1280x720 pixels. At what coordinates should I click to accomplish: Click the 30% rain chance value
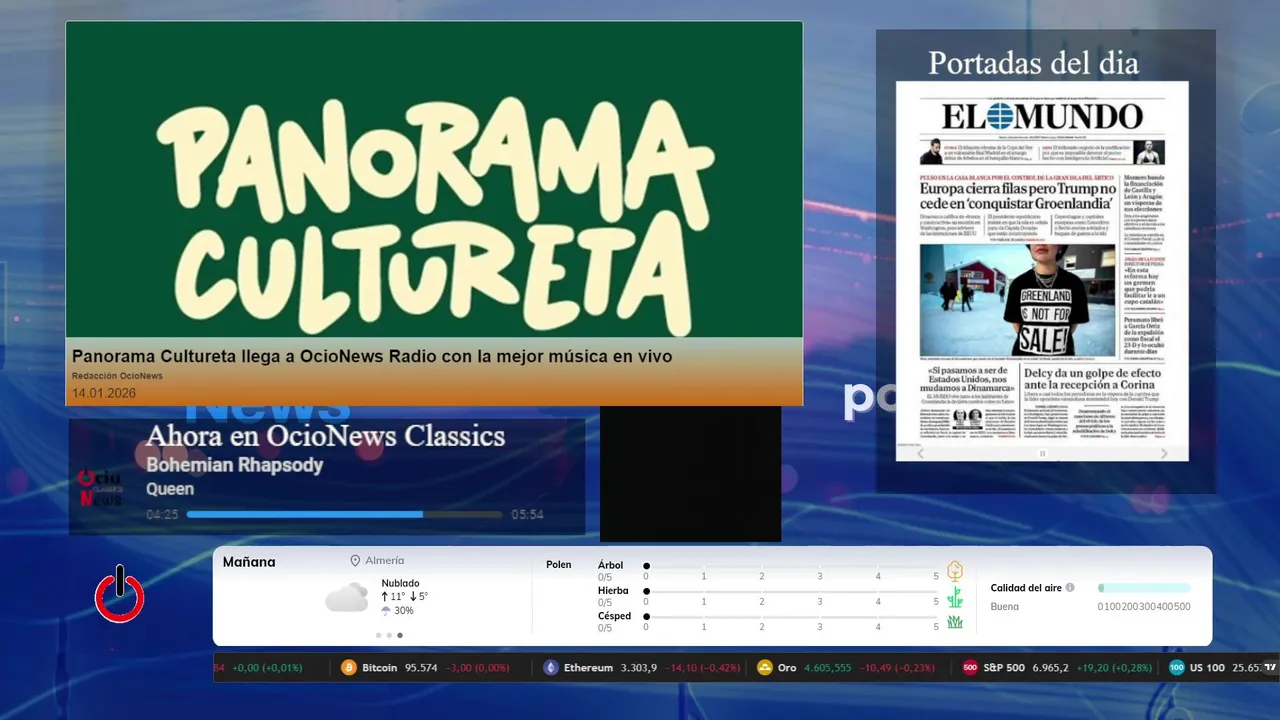click(404, 611)
